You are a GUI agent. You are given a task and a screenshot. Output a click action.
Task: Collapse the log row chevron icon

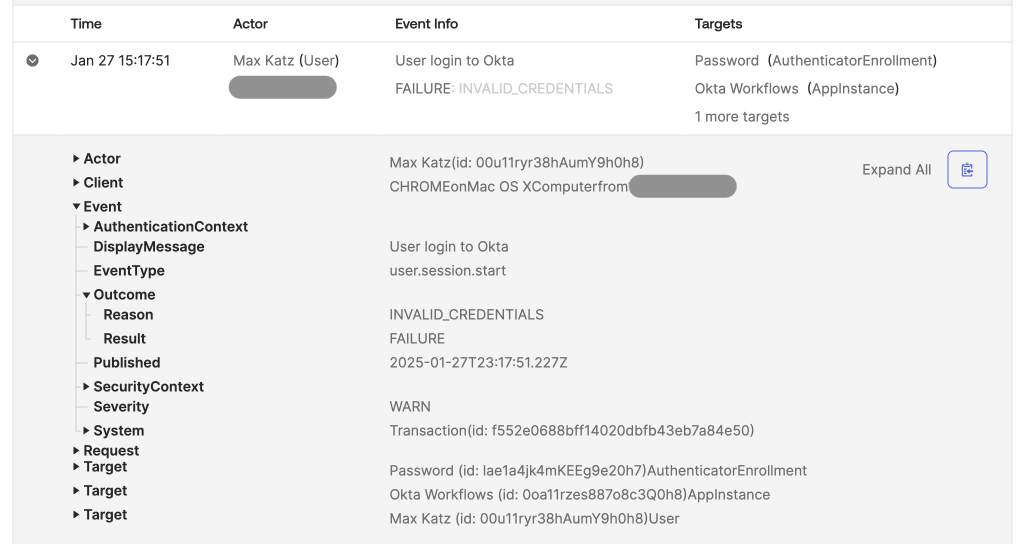pos(32,61)
